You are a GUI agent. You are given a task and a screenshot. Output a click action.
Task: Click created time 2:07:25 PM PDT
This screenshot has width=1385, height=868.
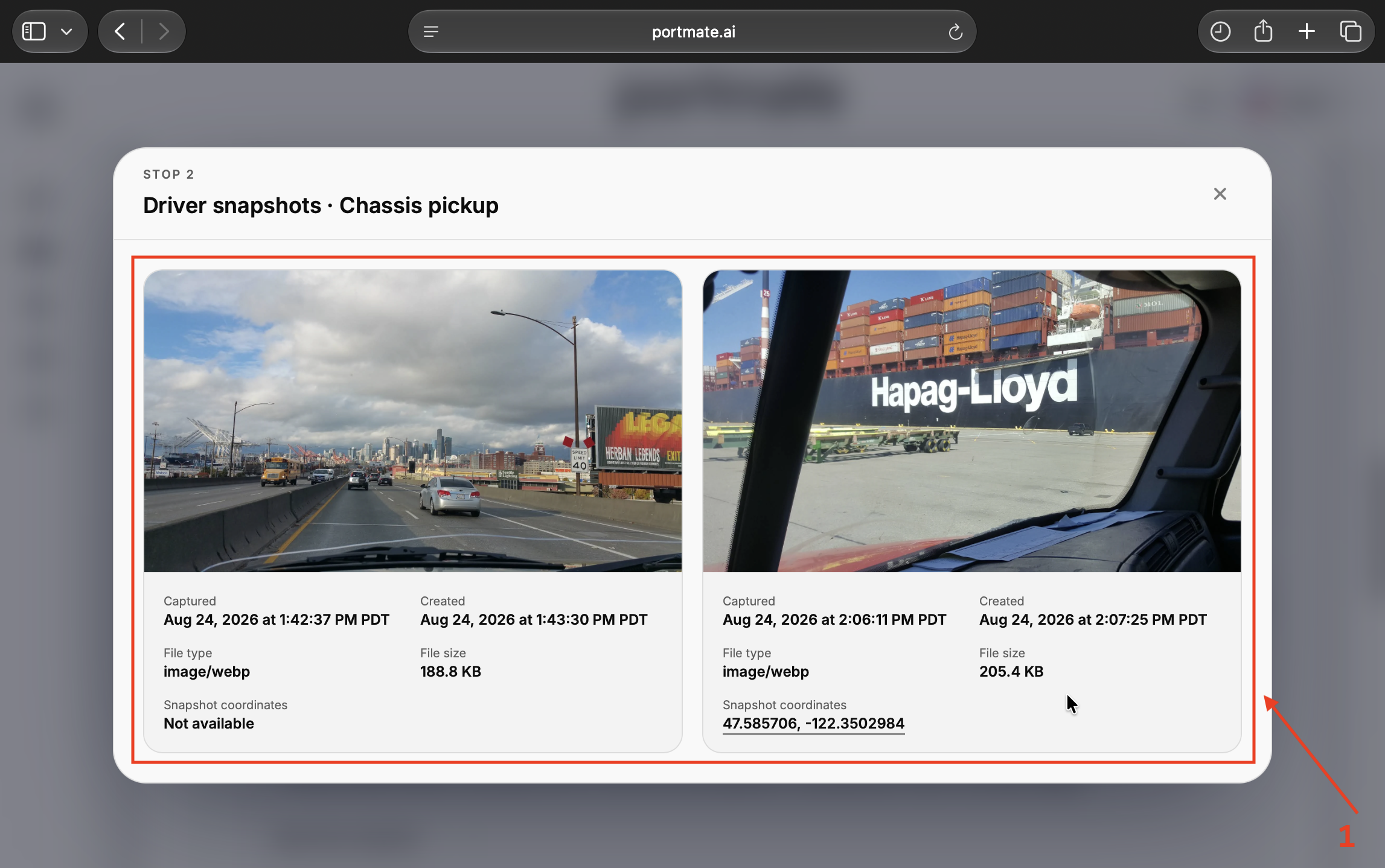tap(1093, 620)
